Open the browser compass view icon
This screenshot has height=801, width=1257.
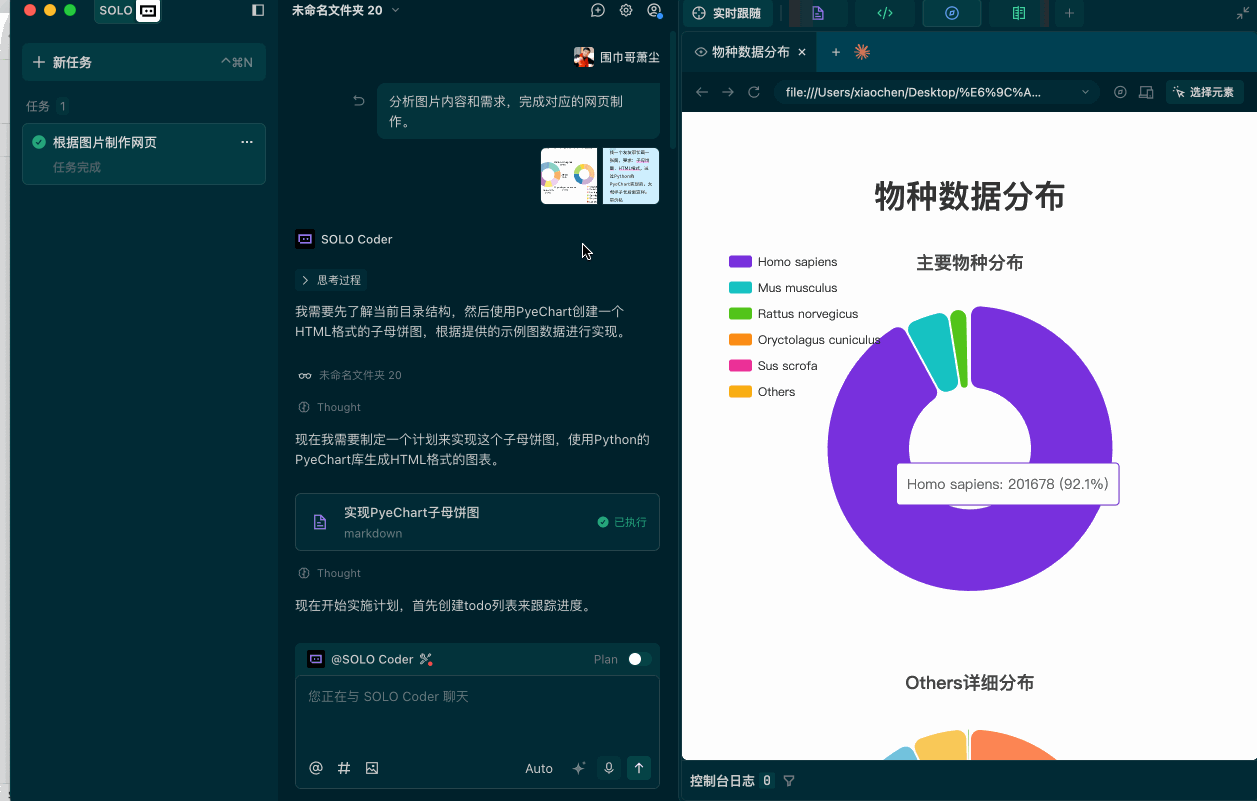click(952, 13)
